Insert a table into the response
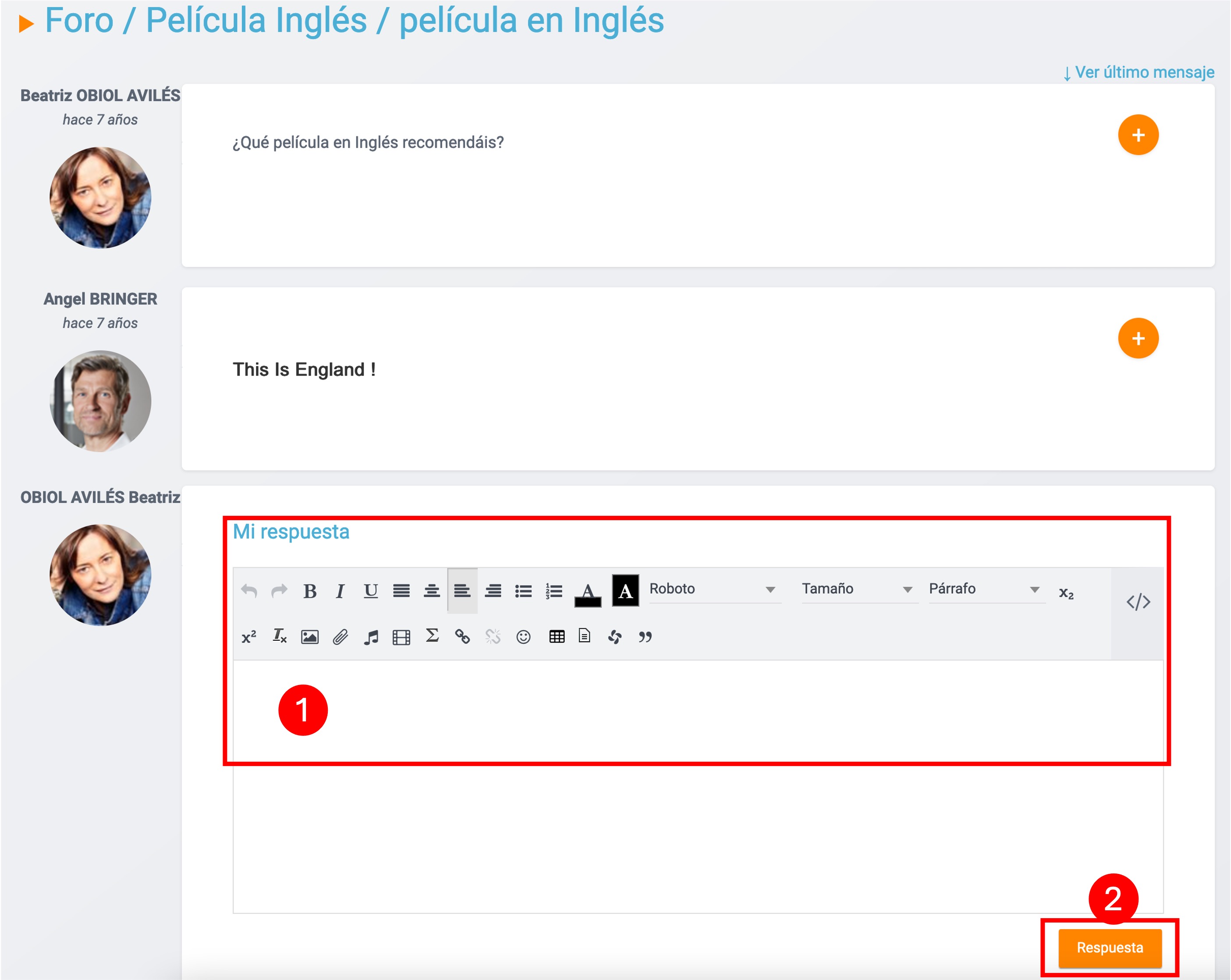The height and width of the screenshot is (980, 1231). 557,638
